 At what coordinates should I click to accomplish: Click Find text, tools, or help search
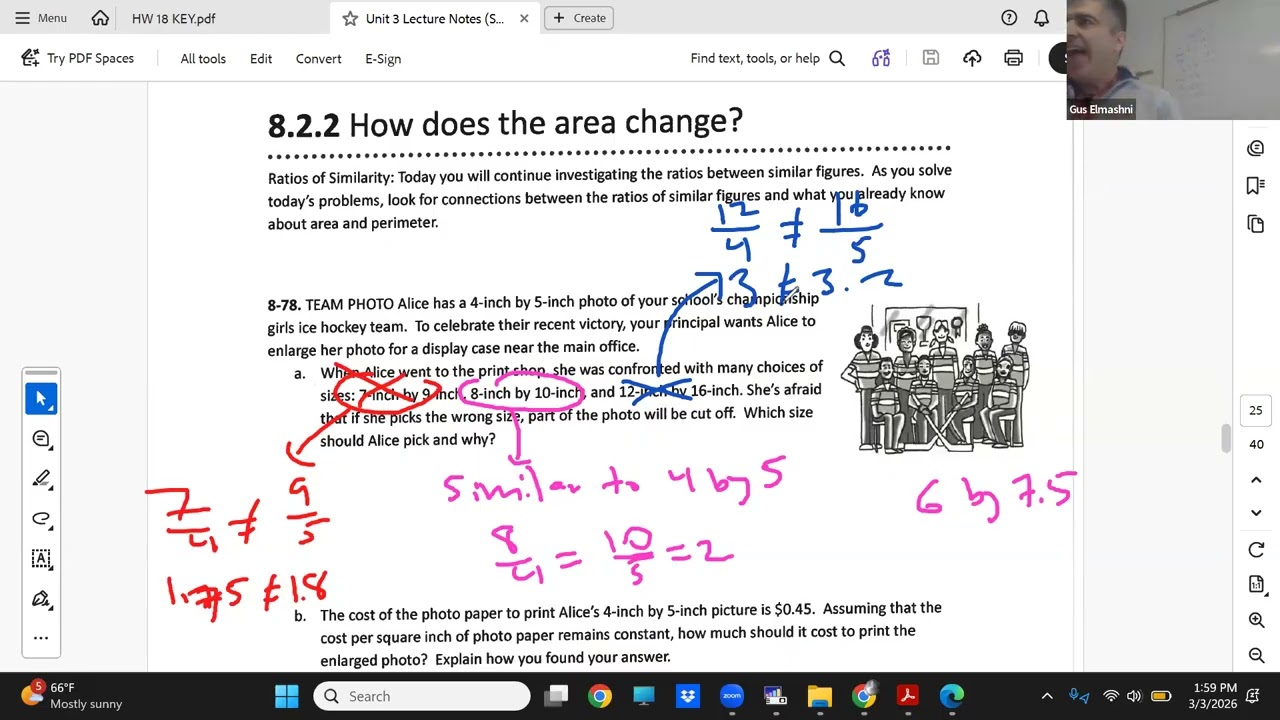pos(767,58)
